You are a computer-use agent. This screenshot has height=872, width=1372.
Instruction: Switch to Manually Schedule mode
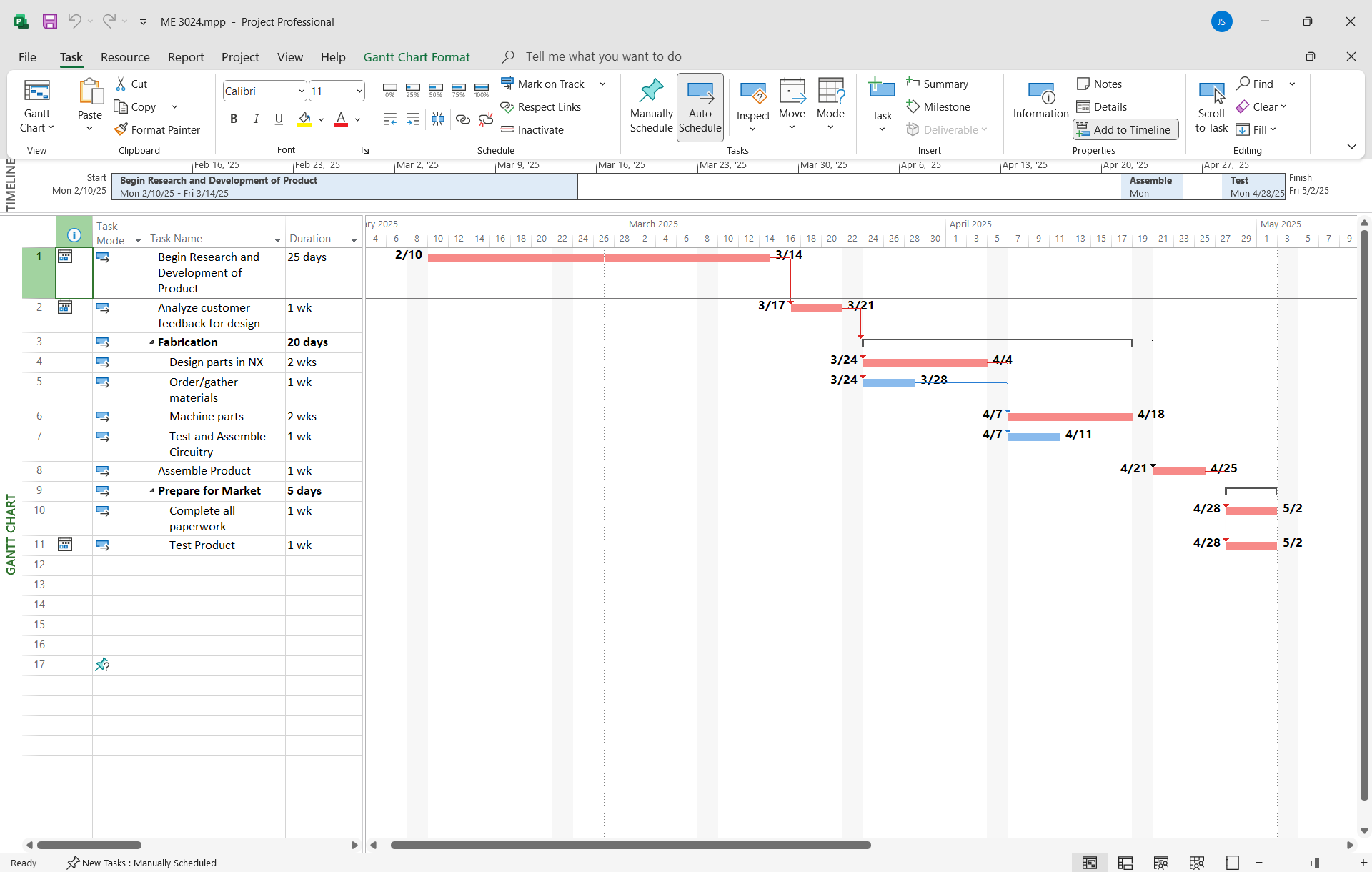[x=650, y=106]
